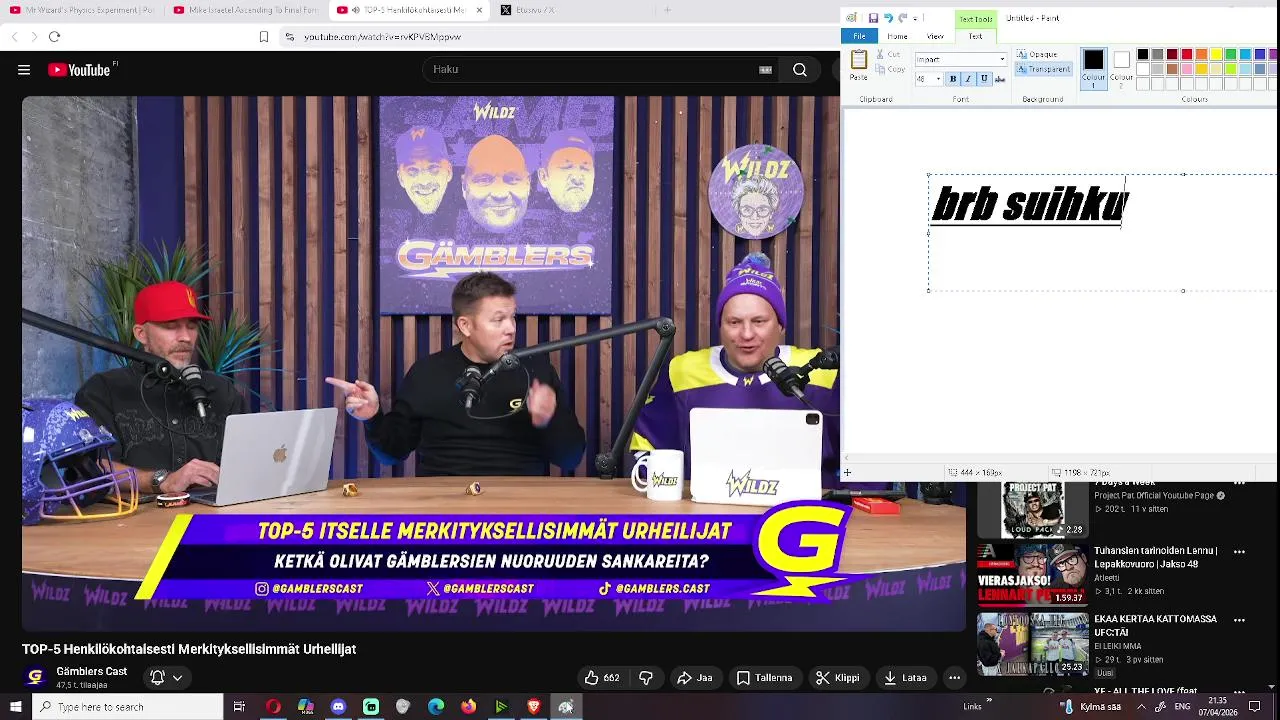
Task: Click the Lataa download button
Action: point(904,678)
